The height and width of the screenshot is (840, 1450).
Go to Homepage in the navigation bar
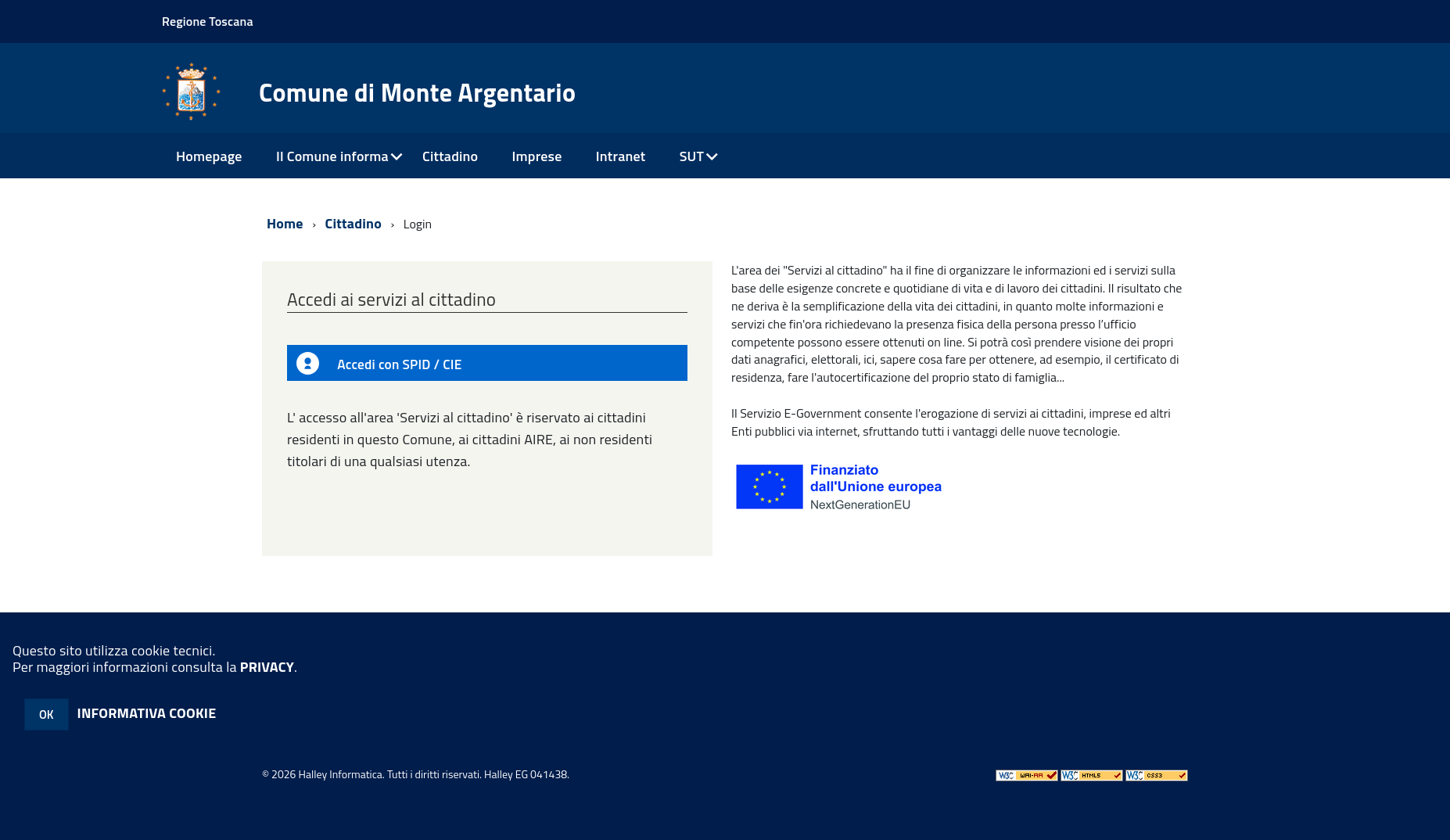(x=209, y=156)
